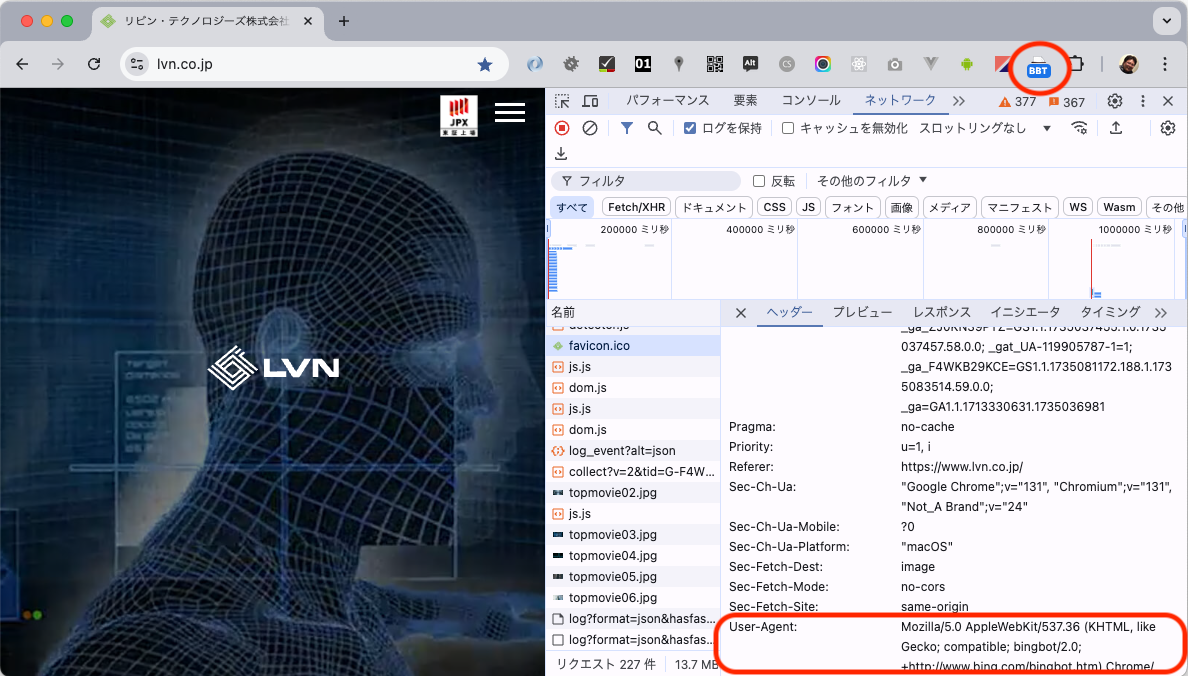Enable the キャッシュを無効化 checkbox
The image size is (1188, 676).
[x=789, y=128]
